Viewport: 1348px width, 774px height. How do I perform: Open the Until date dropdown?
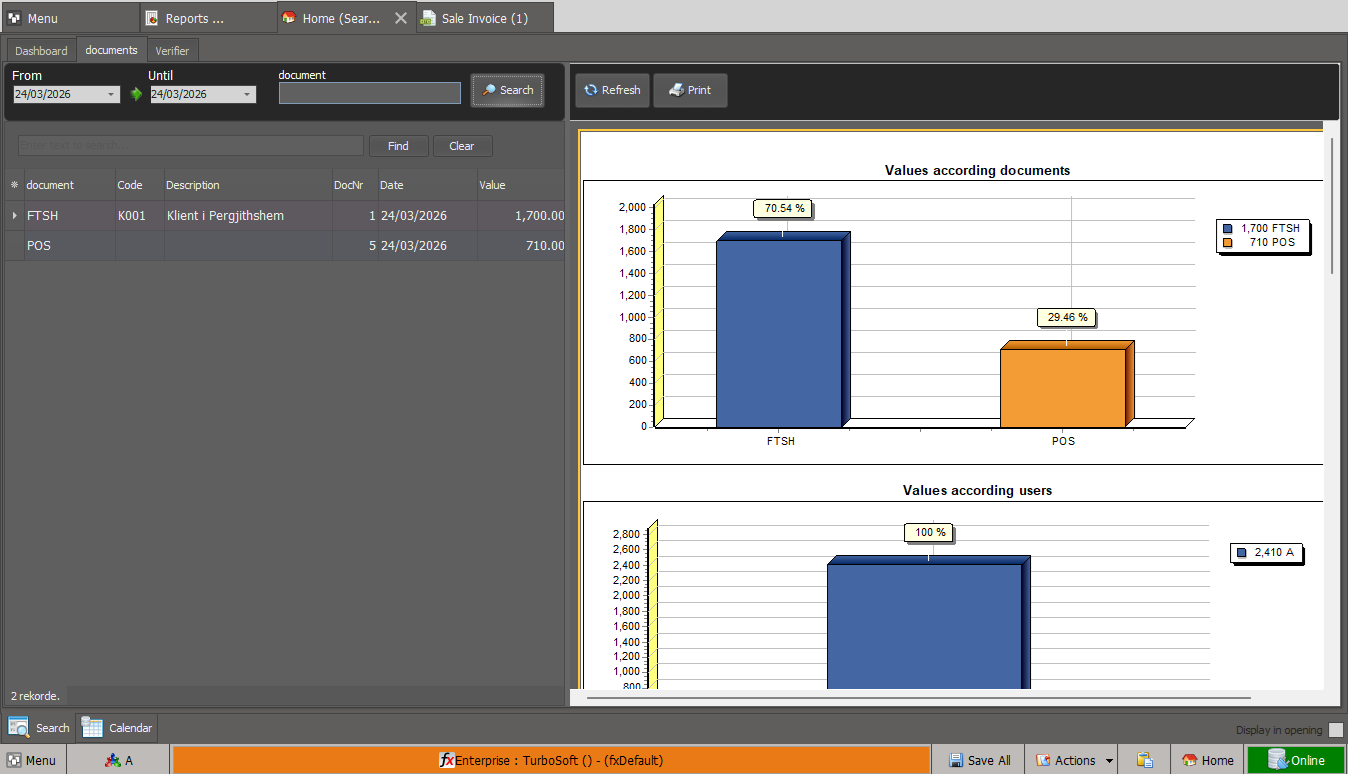pos(247,95)
